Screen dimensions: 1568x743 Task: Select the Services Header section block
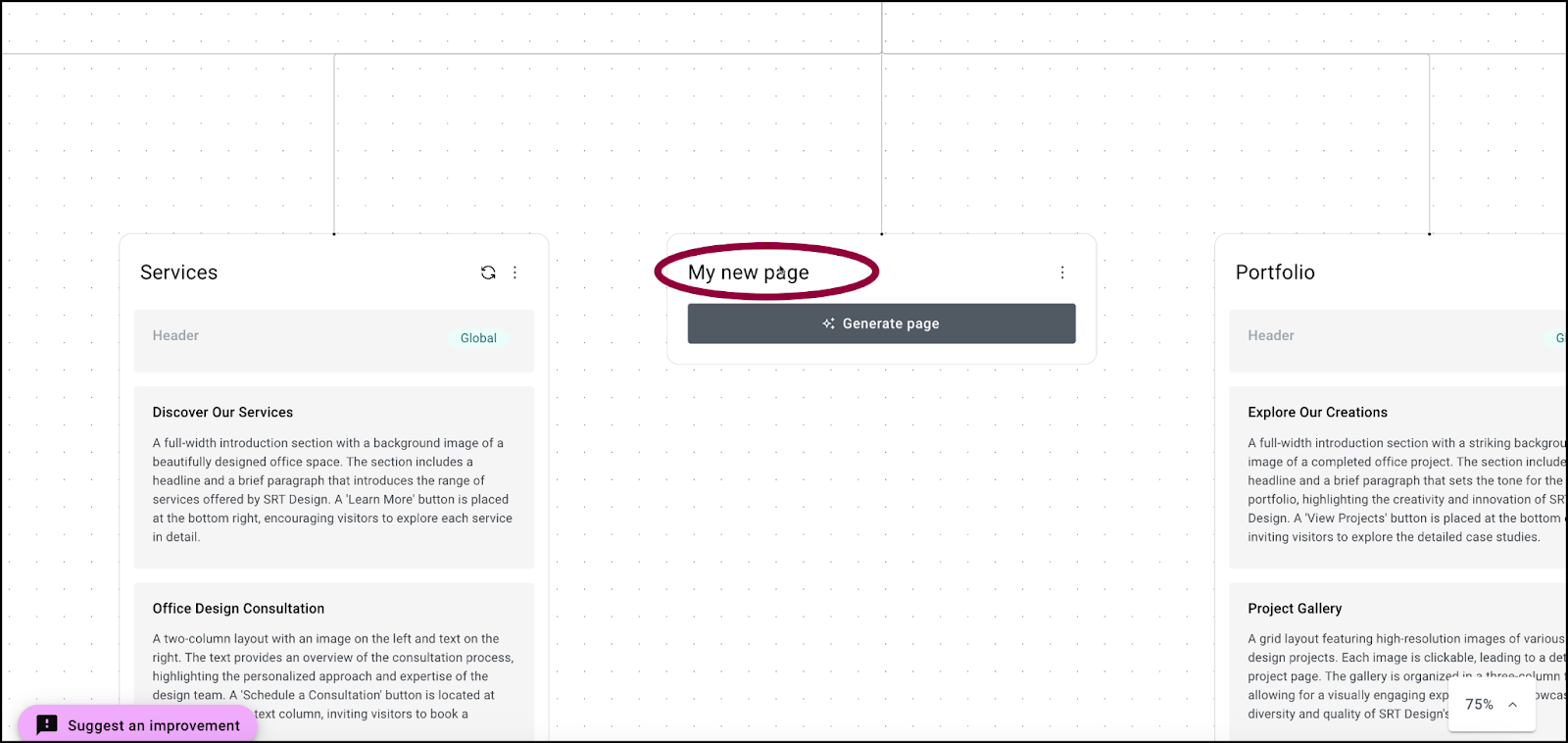(x=334, y=341)
